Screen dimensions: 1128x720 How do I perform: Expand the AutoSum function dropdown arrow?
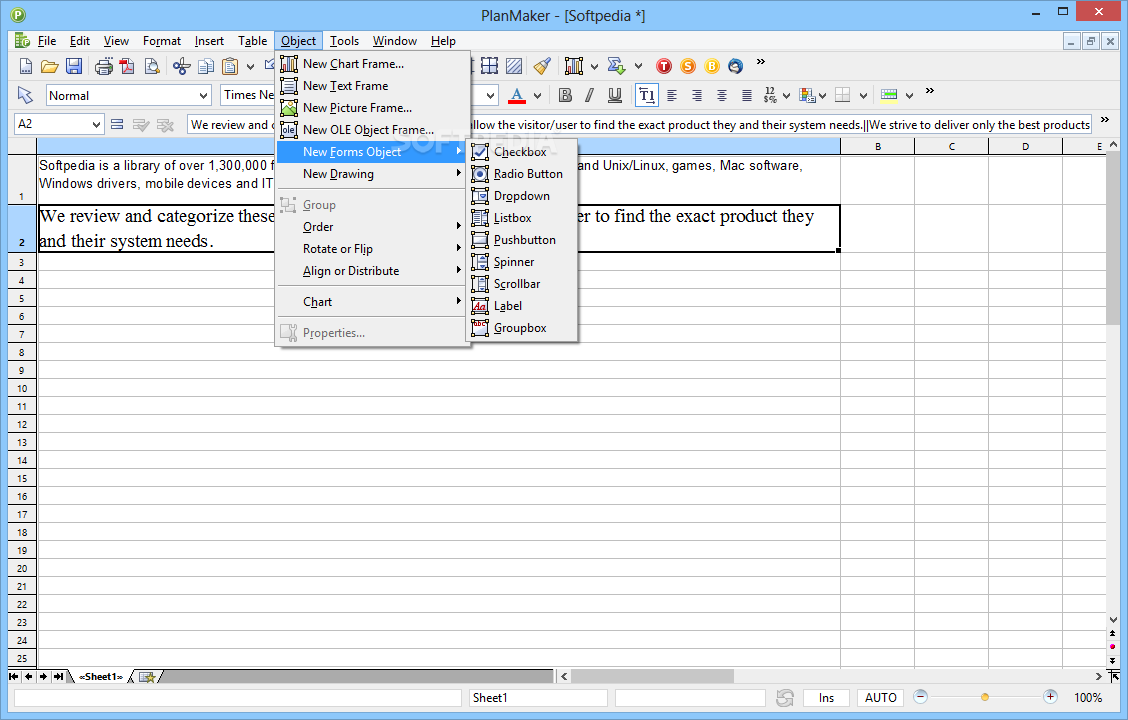[x=638, y=67]
